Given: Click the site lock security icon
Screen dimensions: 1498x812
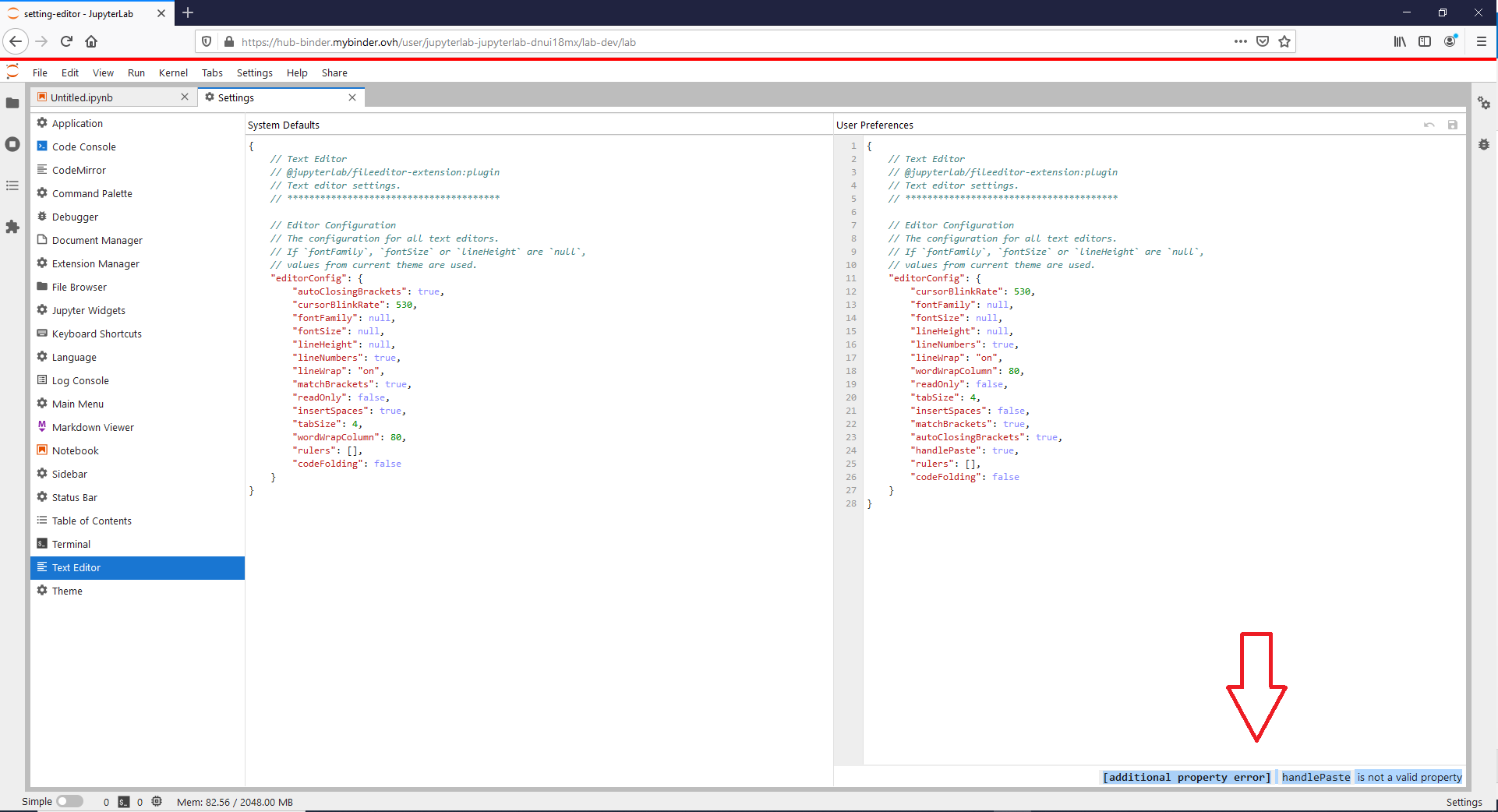Looking at the screenshot, I should [228, 42].
